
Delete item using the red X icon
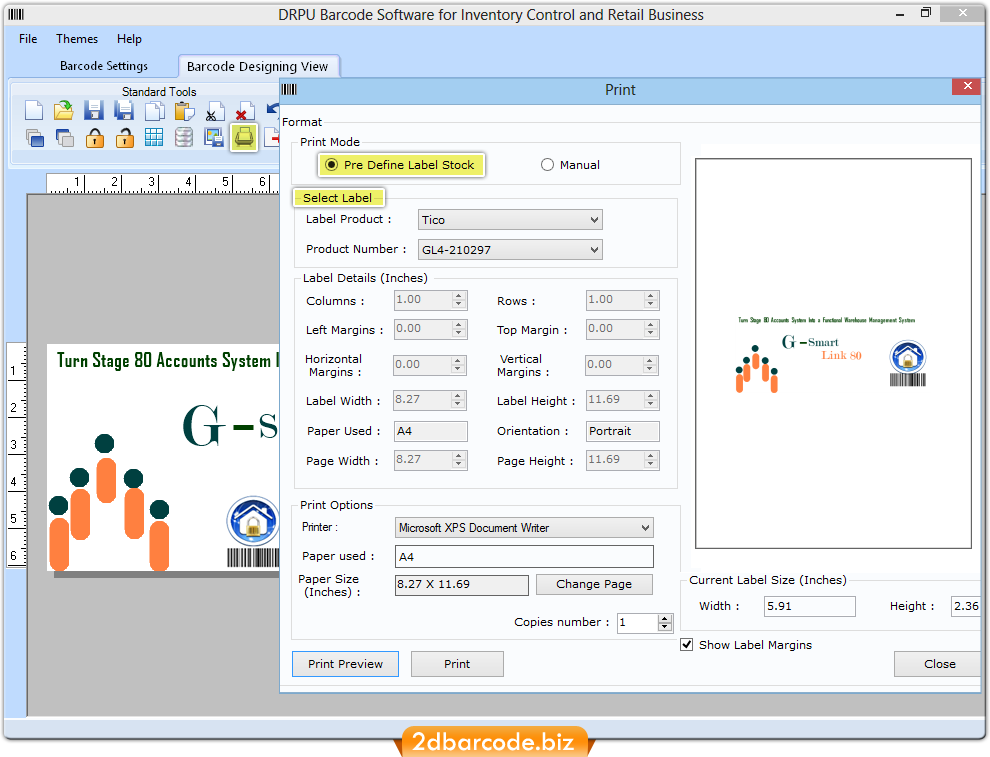tap(245, 111)
